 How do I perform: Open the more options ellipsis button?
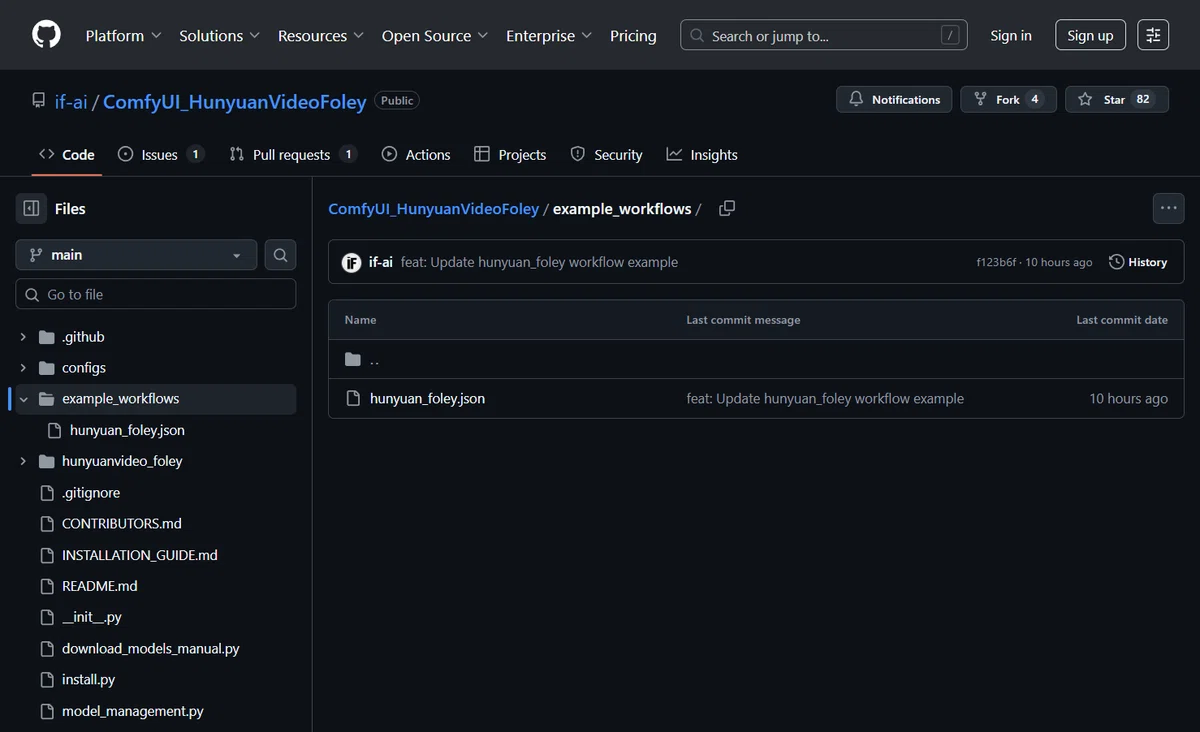click(x=1168, y=208)
